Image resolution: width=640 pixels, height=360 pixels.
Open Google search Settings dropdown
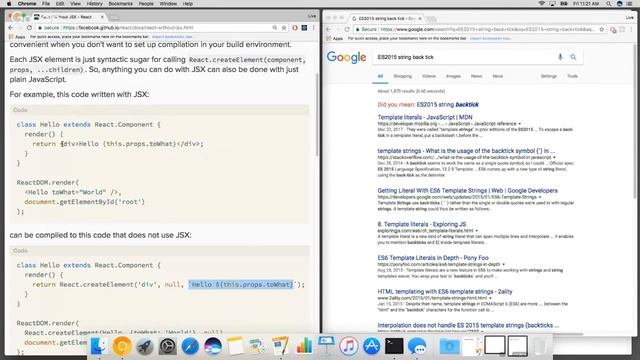549,76
